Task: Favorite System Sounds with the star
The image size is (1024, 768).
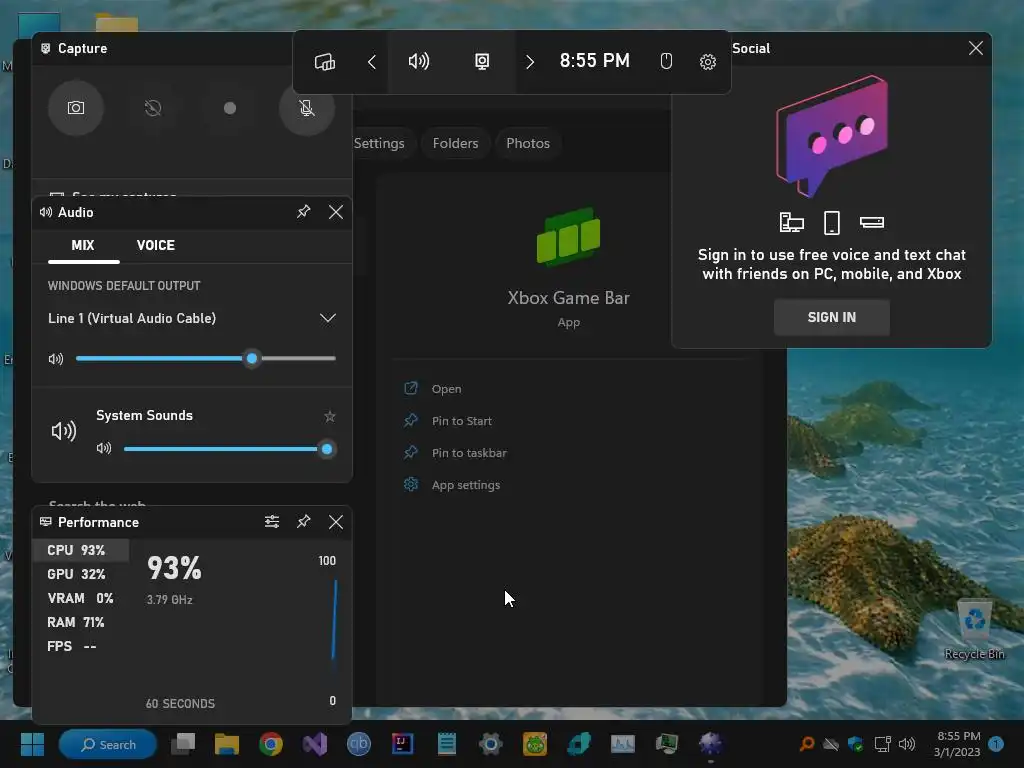Action: (330, 416)
